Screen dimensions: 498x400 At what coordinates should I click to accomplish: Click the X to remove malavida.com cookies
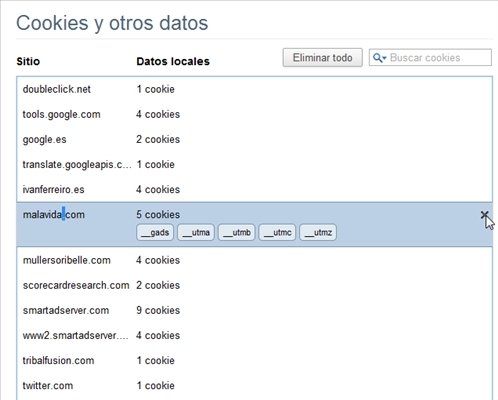[484, 215]
